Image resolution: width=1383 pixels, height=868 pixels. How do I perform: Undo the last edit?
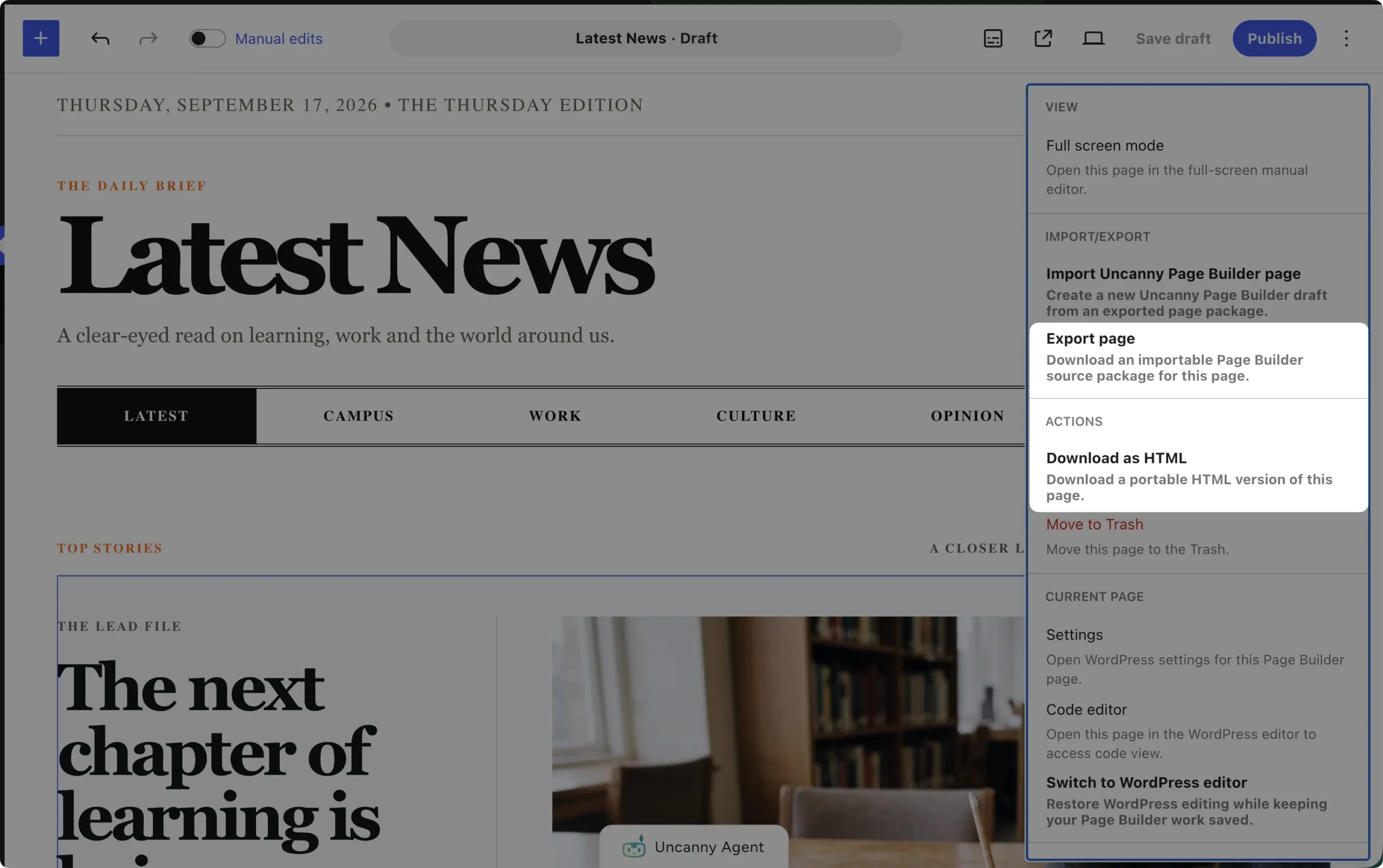click(x=100, y=38)
